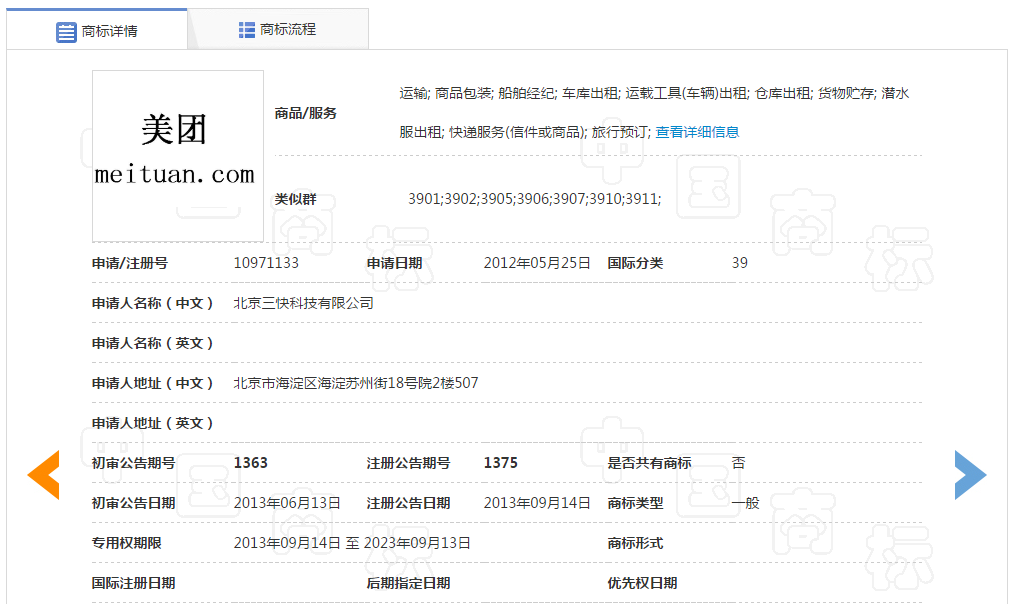This screenshot has height=604, width=1012.
Task: Click the orange previous arrow
Action: click(44, 475)
